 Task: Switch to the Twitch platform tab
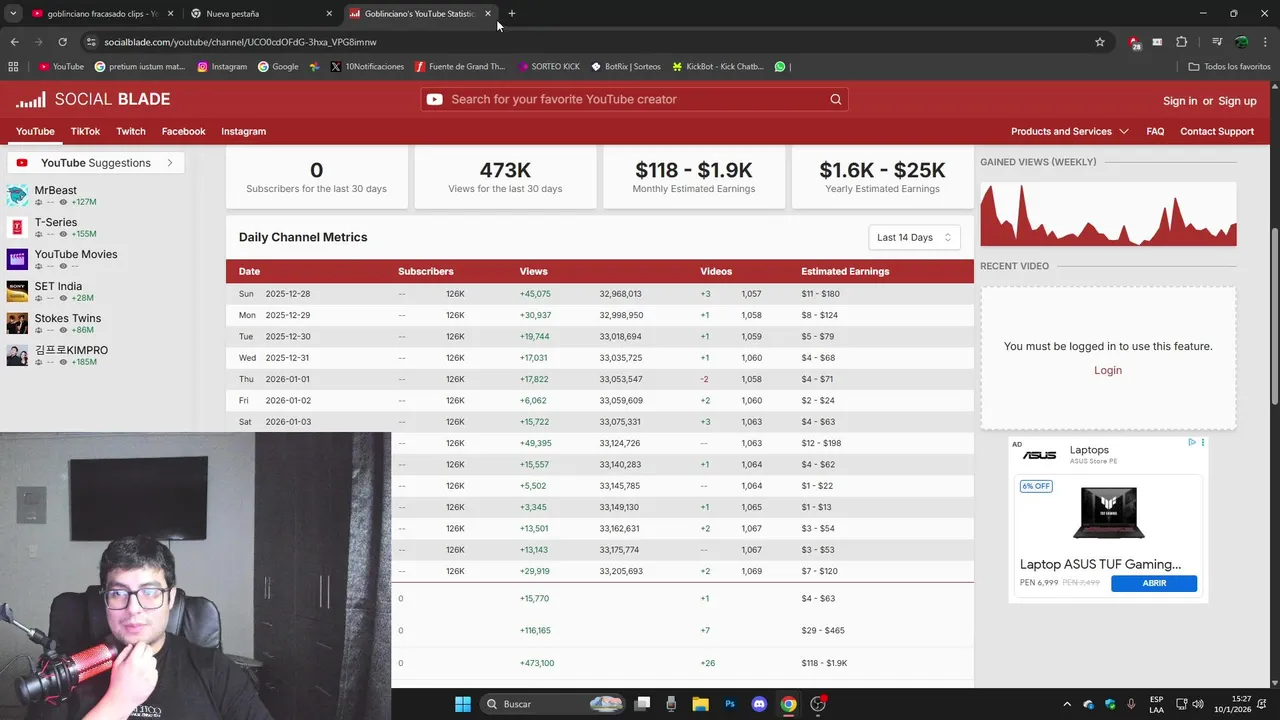131,131
